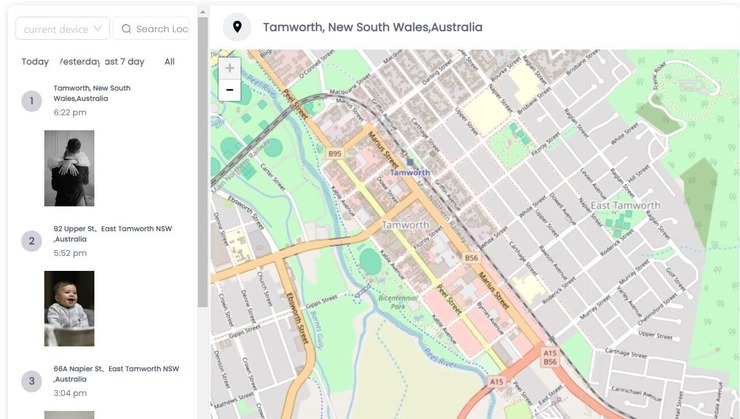Image resolution: width=740 pixels, height=419 pixels.
Task: Show the Last 7 day history
Action: [125, 62]
